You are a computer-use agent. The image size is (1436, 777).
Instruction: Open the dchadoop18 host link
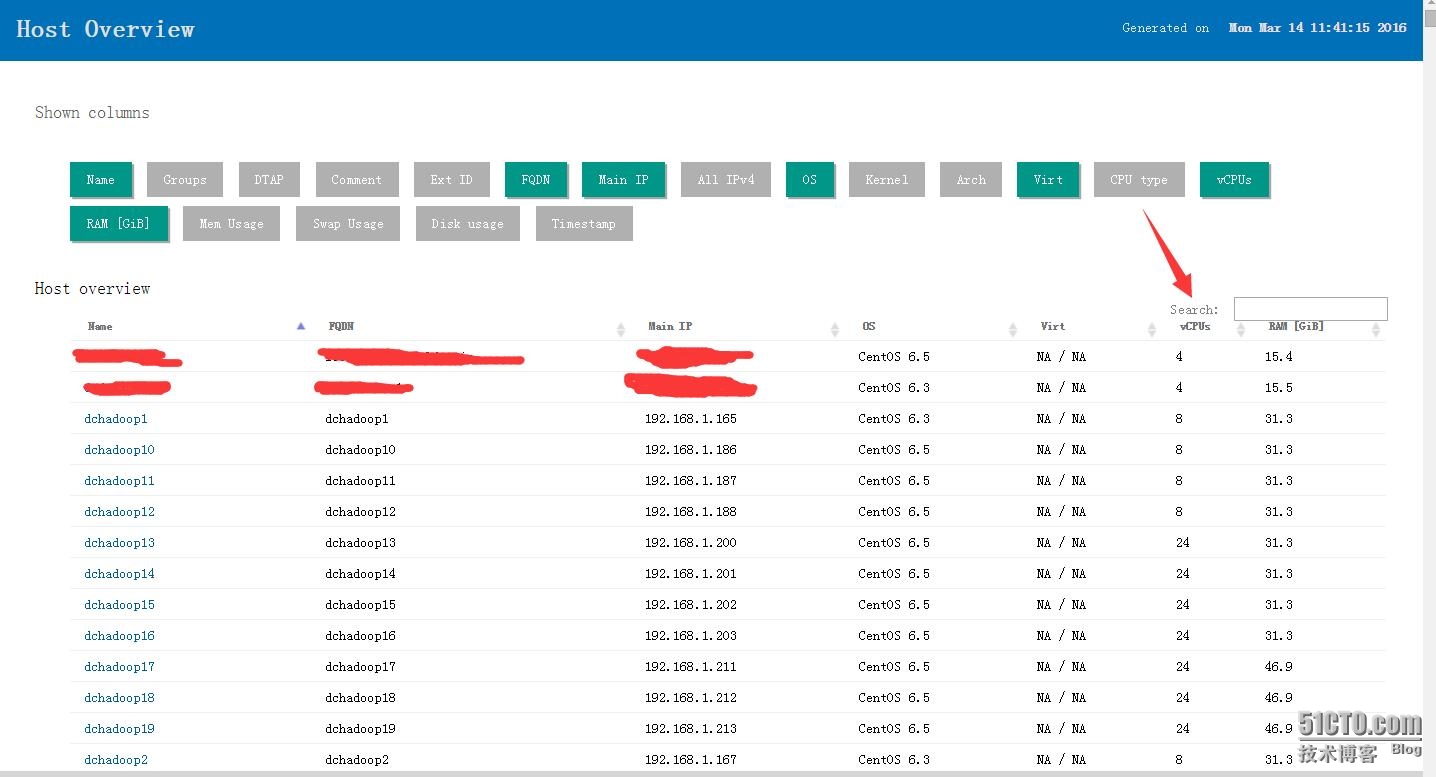(119, 697)
